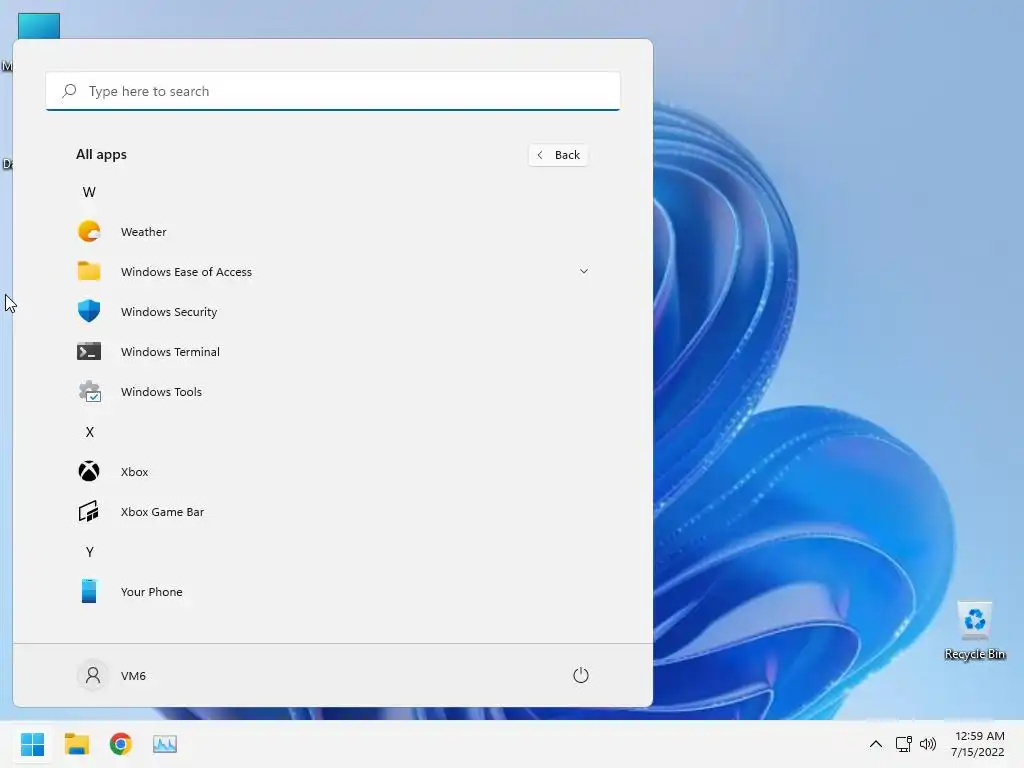Click the power button icon
Screen dimensions: 1024x768
coord(581,675)
